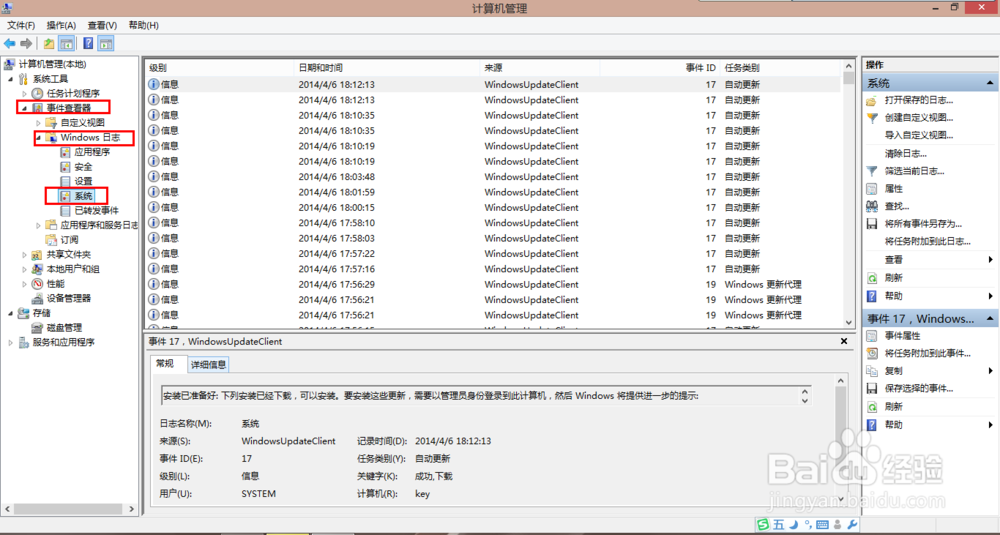This screenshot has width=1000, height=535.
Task: Click the input method keyboard icon
Action: coord(822,525)
